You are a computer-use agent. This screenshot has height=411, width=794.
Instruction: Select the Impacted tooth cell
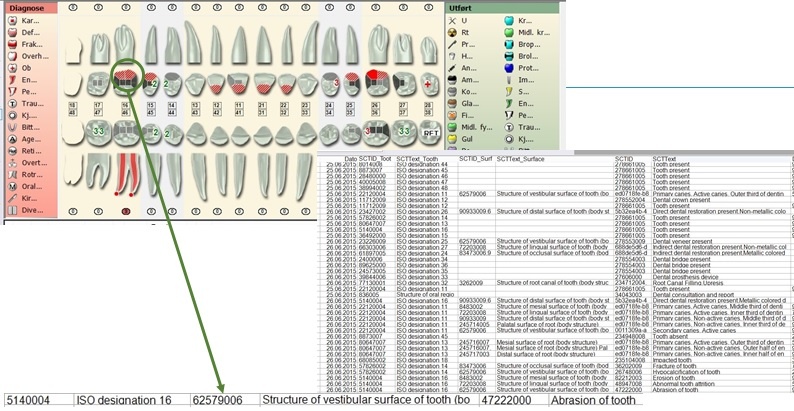pyautogui.click(x=673, y=360)
